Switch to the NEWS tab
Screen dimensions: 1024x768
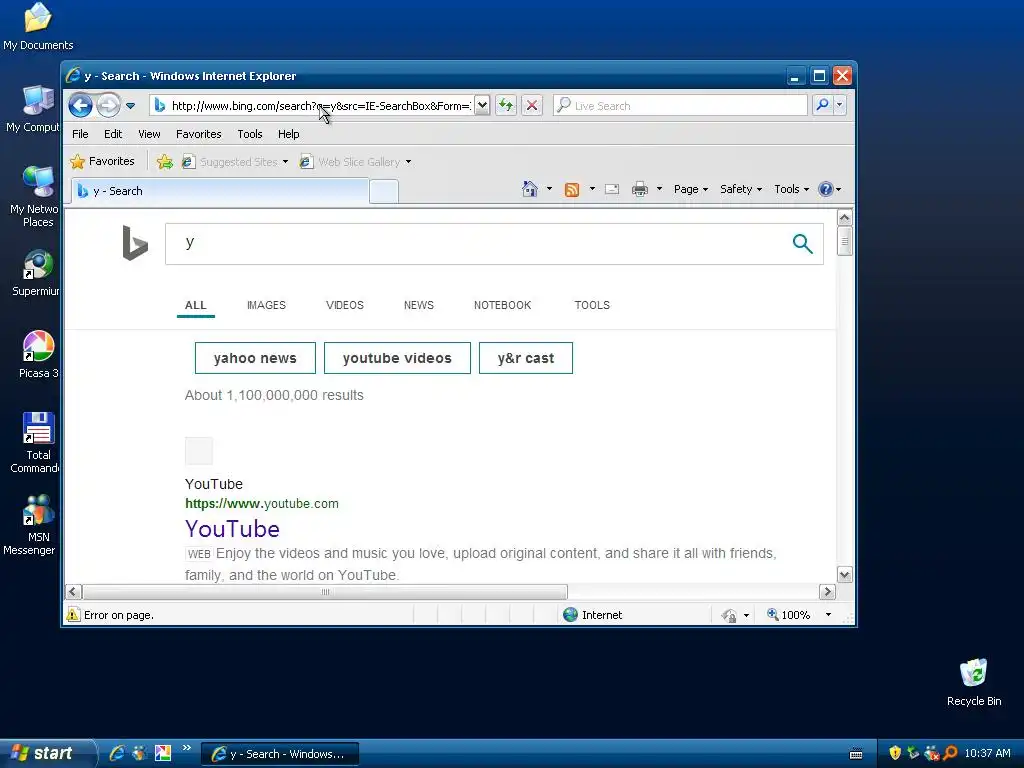point(419,306)
